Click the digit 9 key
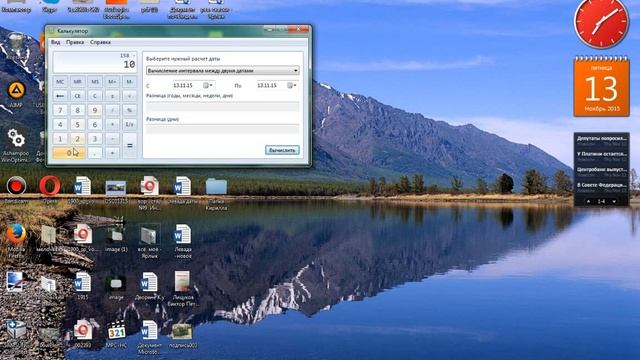 (95, 110)
